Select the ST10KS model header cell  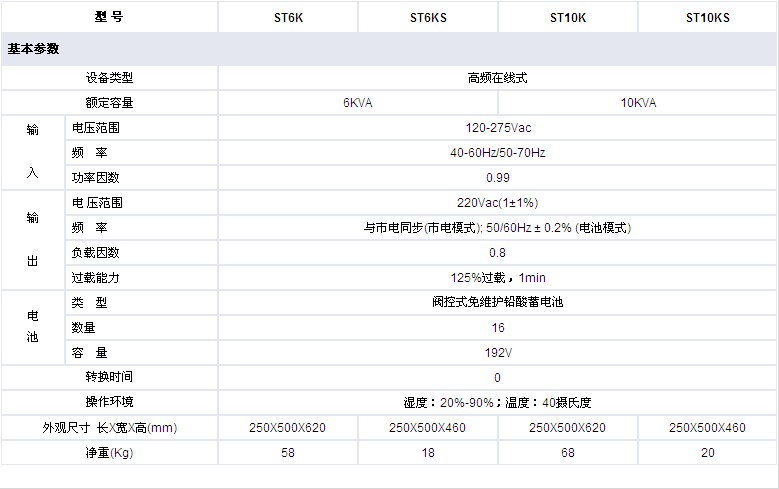pyautogui.click(x=708, y=17)
